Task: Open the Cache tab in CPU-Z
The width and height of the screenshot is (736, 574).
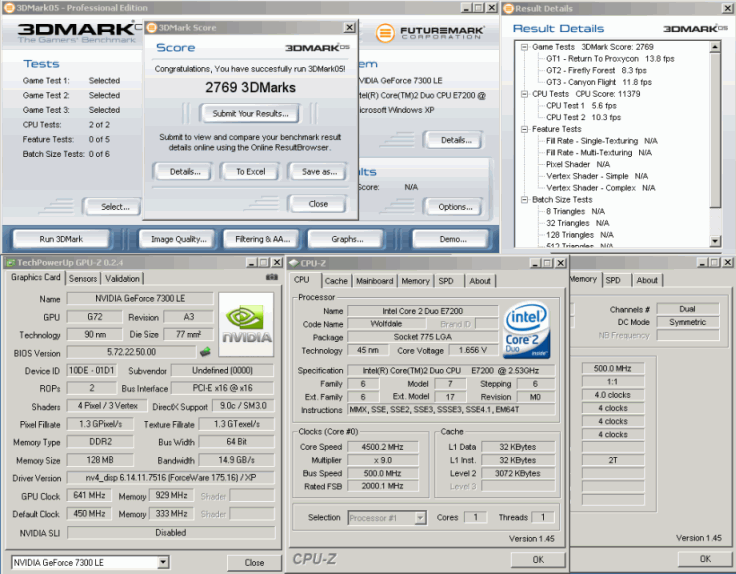Action: [x=336, y=281]
